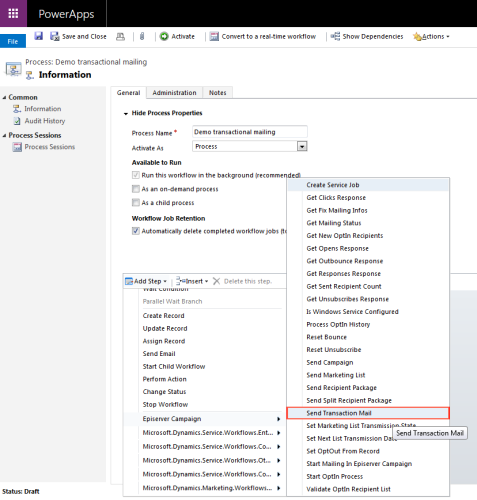Open Audit History in the sidebar
477x500 pixels.
pyautogui.click(x=45, y=121)
